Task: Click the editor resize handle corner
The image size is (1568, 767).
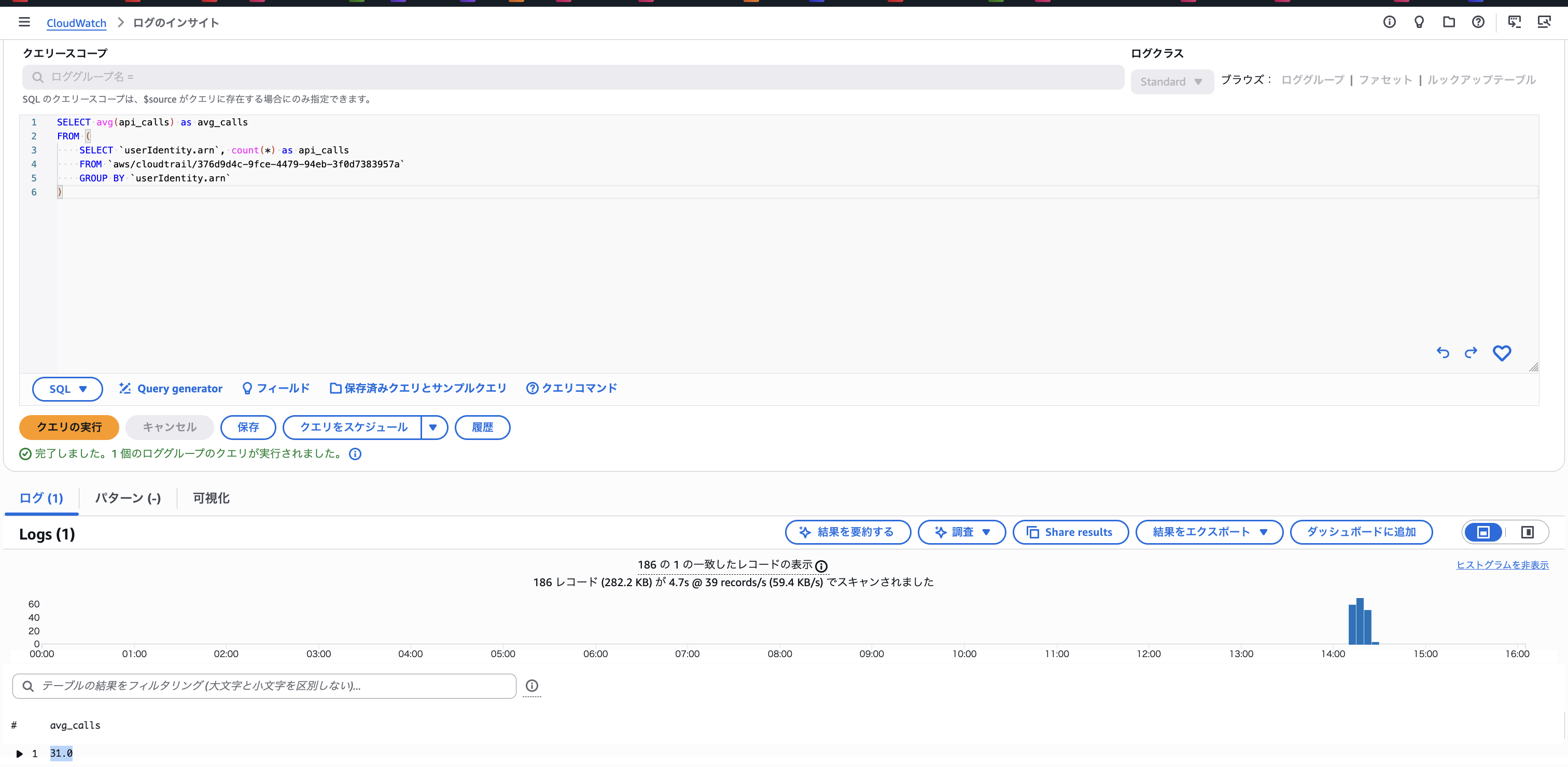Action: [x=1533, y=367]
